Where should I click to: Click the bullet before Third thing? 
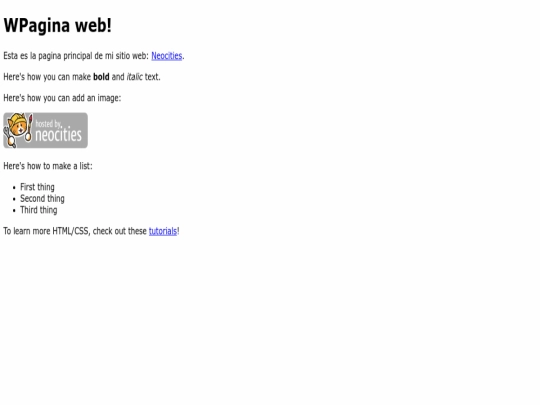[x=14, y=211]
